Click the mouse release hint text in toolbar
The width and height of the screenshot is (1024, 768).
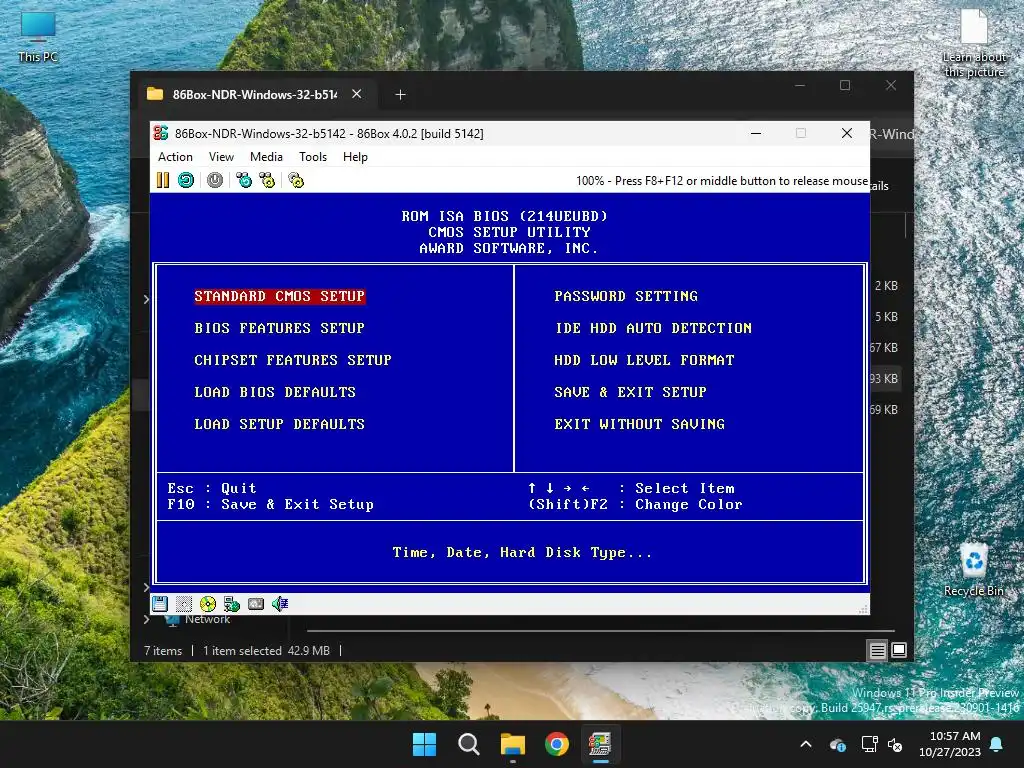point(722,181)
